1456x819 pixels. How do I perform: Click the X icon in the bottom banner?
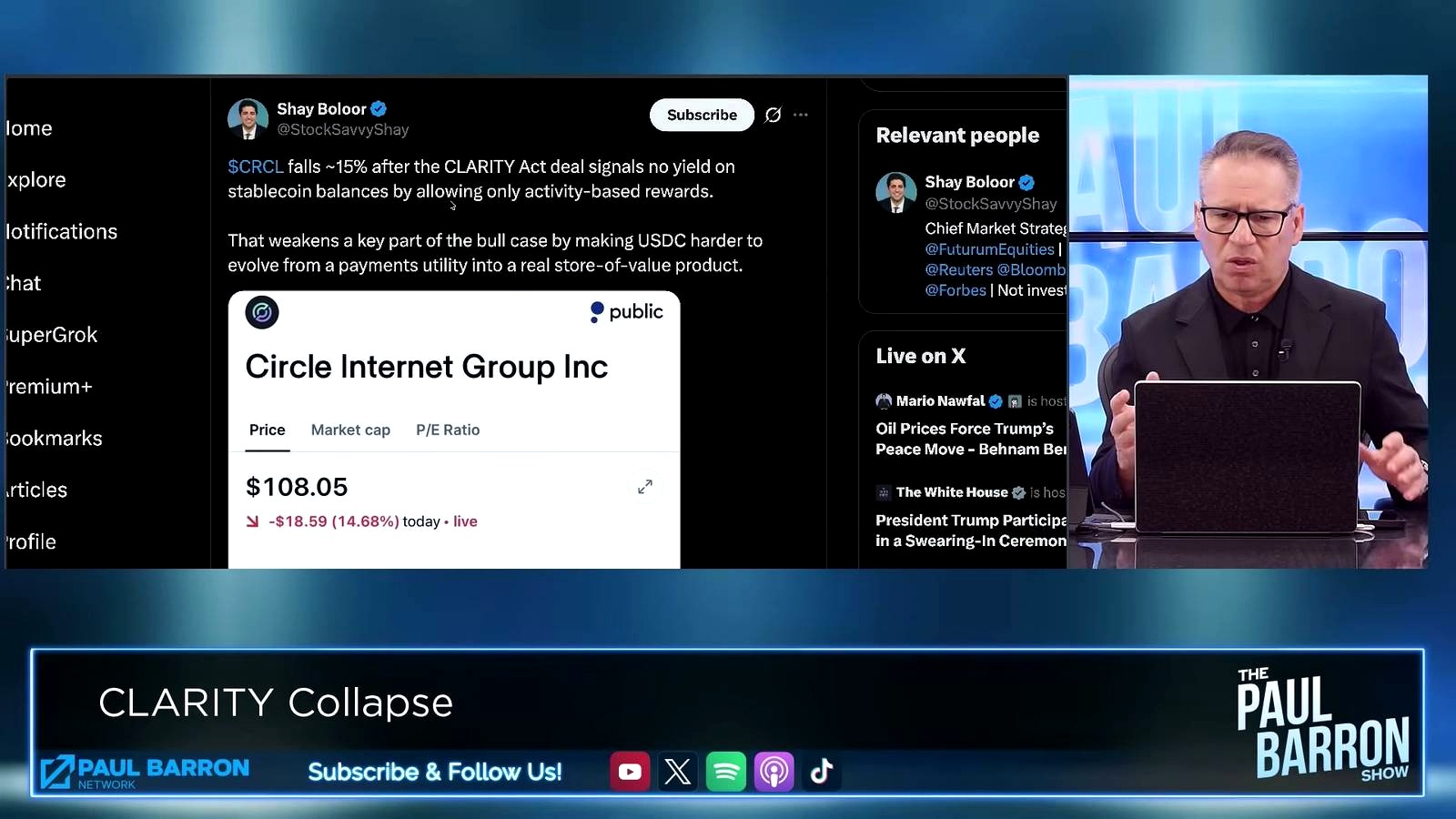tap(678, 772)
